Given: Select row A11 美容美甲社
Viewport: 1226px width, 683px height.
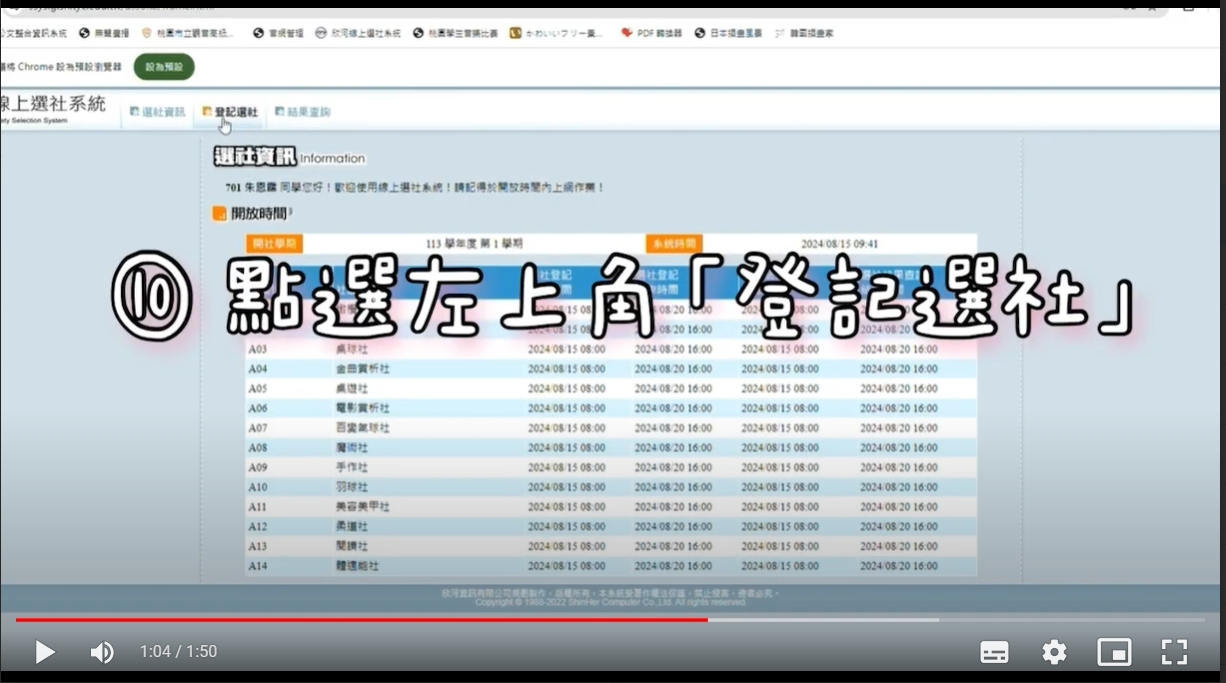Looking at the screenshot, I should 611,507.
